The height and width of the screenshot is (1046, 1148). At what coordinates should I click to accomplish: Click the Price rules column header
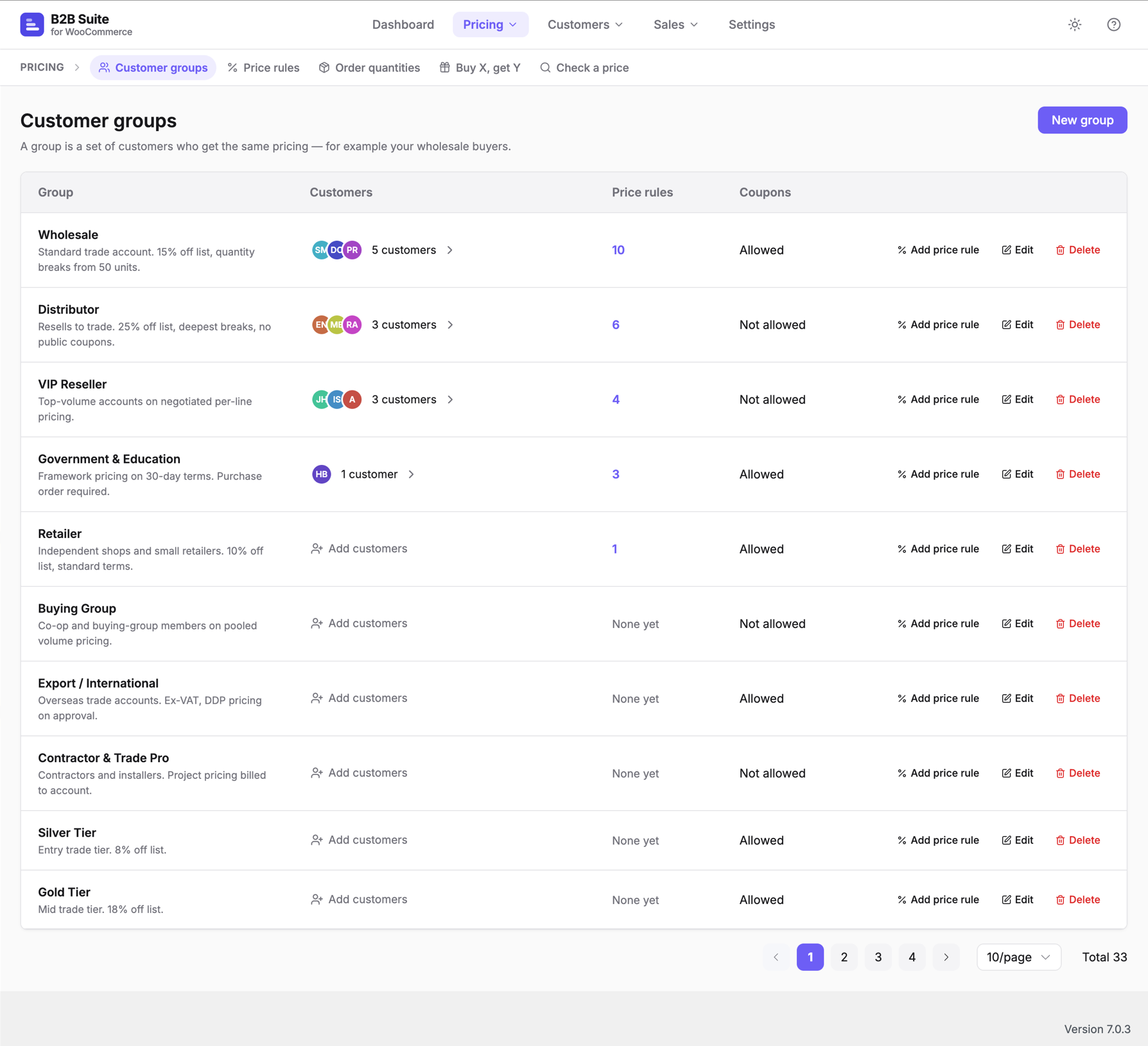point(642,192)
